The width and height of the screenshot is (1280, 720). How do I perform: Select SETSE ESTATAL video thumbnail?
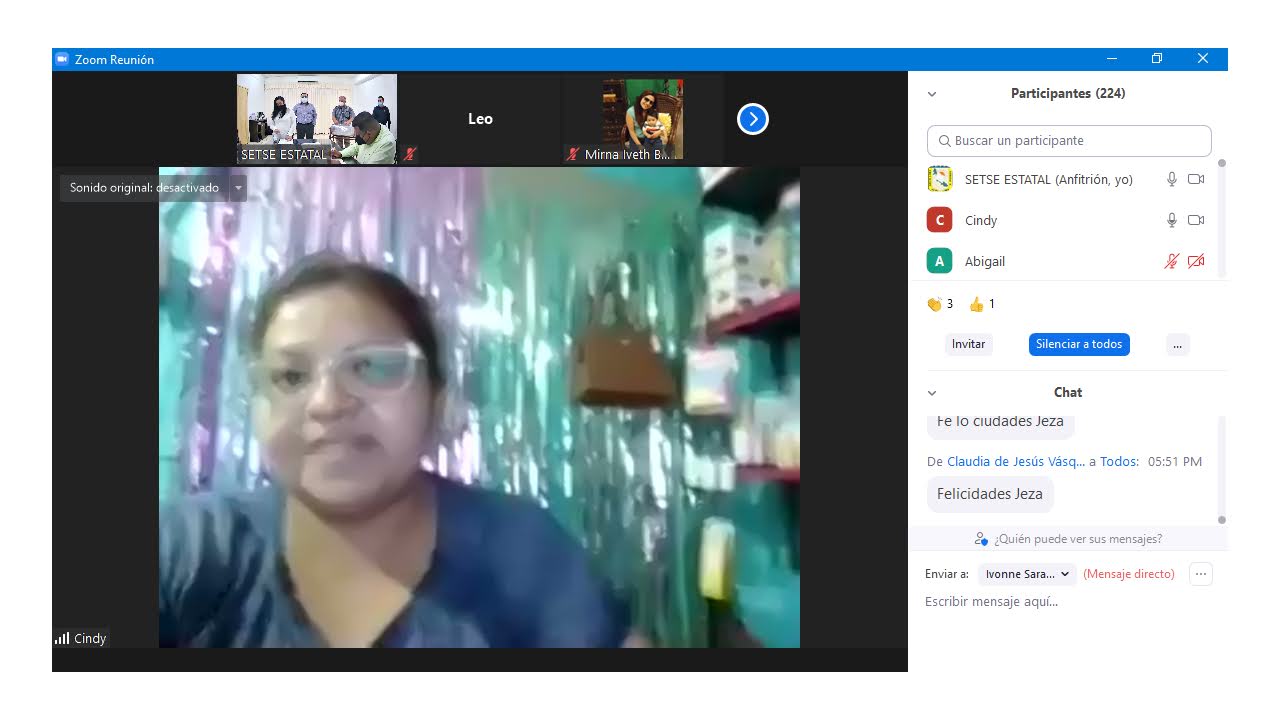(x=317, y=119)
